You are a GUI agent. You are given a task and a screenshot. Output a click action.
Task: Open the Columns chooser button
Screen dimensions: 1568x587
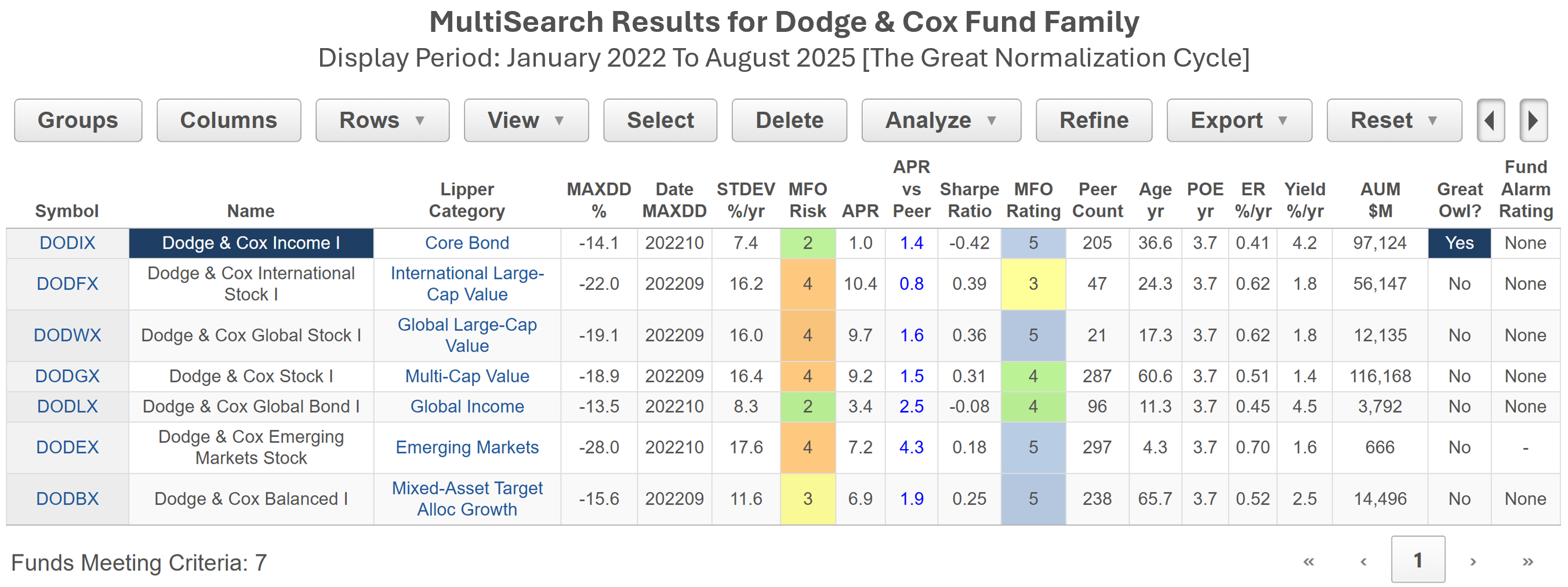(x=228, y=121)
